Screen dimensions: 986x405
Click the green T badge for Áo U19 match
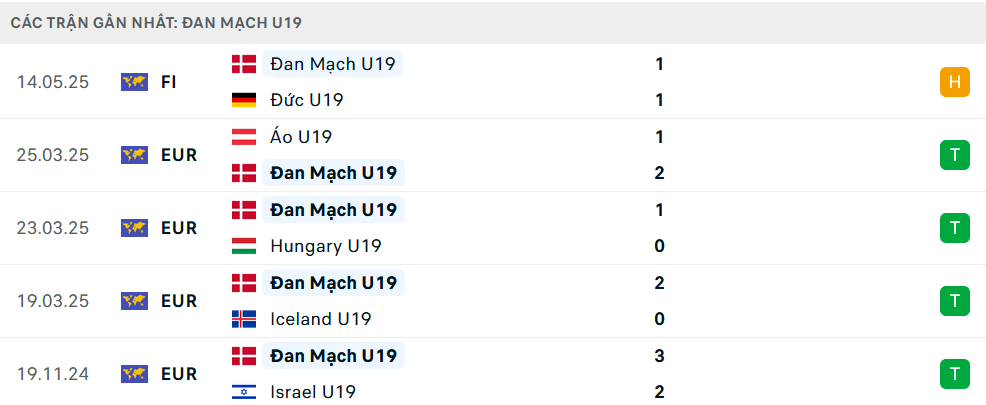(955, 155)
